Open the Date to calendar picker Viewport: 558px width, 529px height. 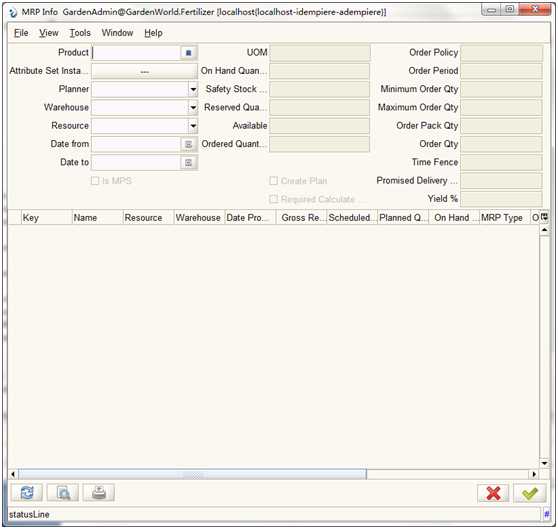[x=189, y=163]
